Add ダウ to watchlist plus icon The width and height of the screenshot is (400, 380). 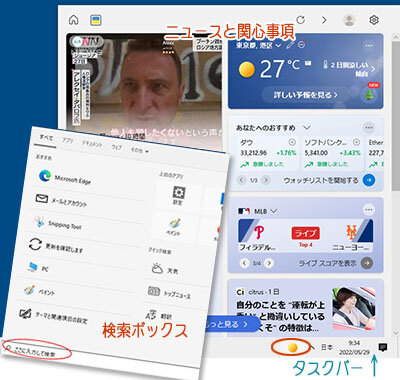point(292,142)
